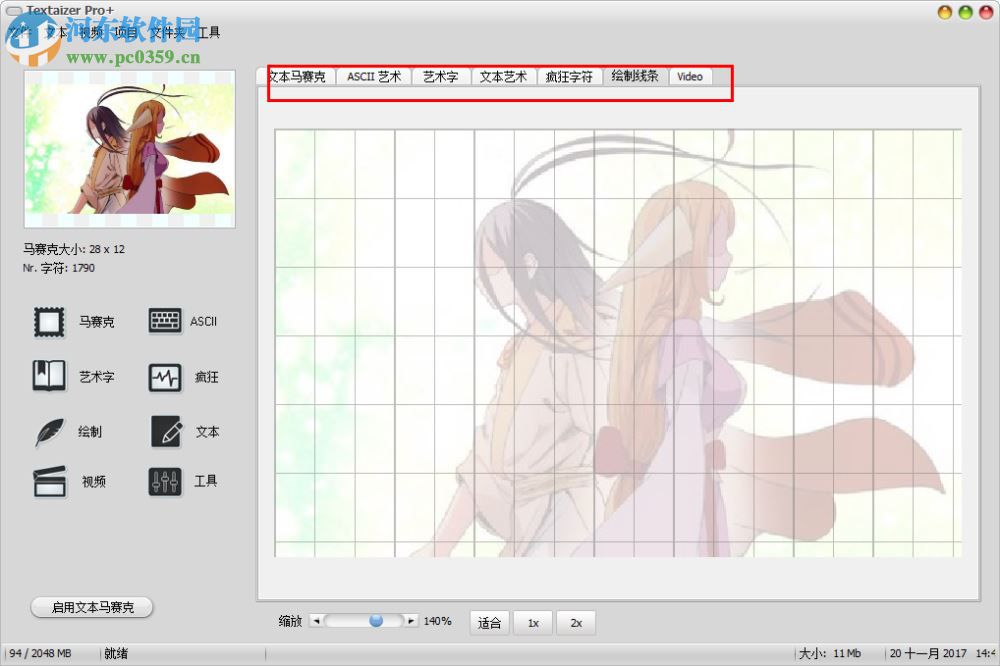Click the 适合 fit zoom button
Image resolution: width=1000 pixels, height=666 pixels.
click(489, 622)
